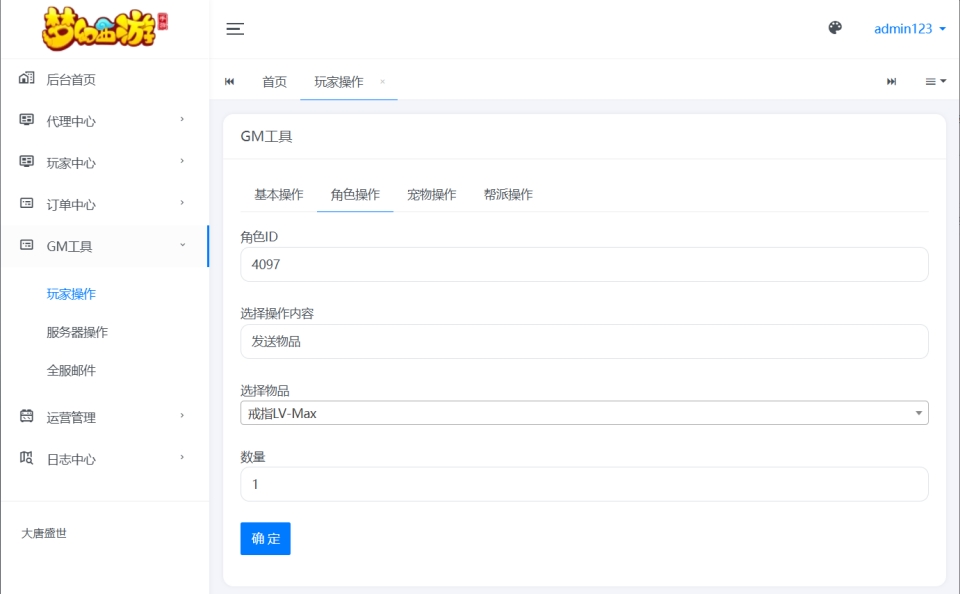Expand the 代理中心 menu chevron
This screenshot has height=594, width=960.
[x=182, y=119]
